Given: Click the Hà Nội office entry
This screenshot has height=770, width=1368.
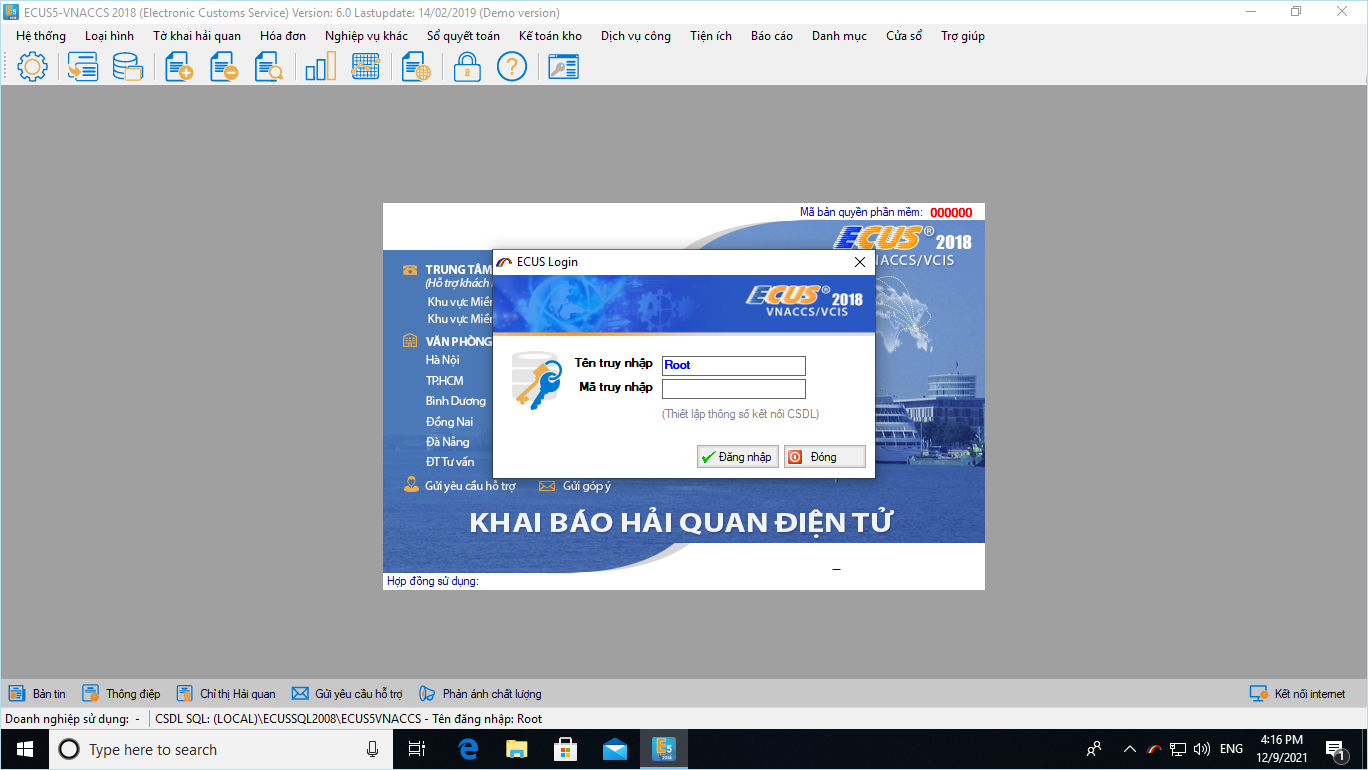Looking at the screenshot, I should click(444, 360).
